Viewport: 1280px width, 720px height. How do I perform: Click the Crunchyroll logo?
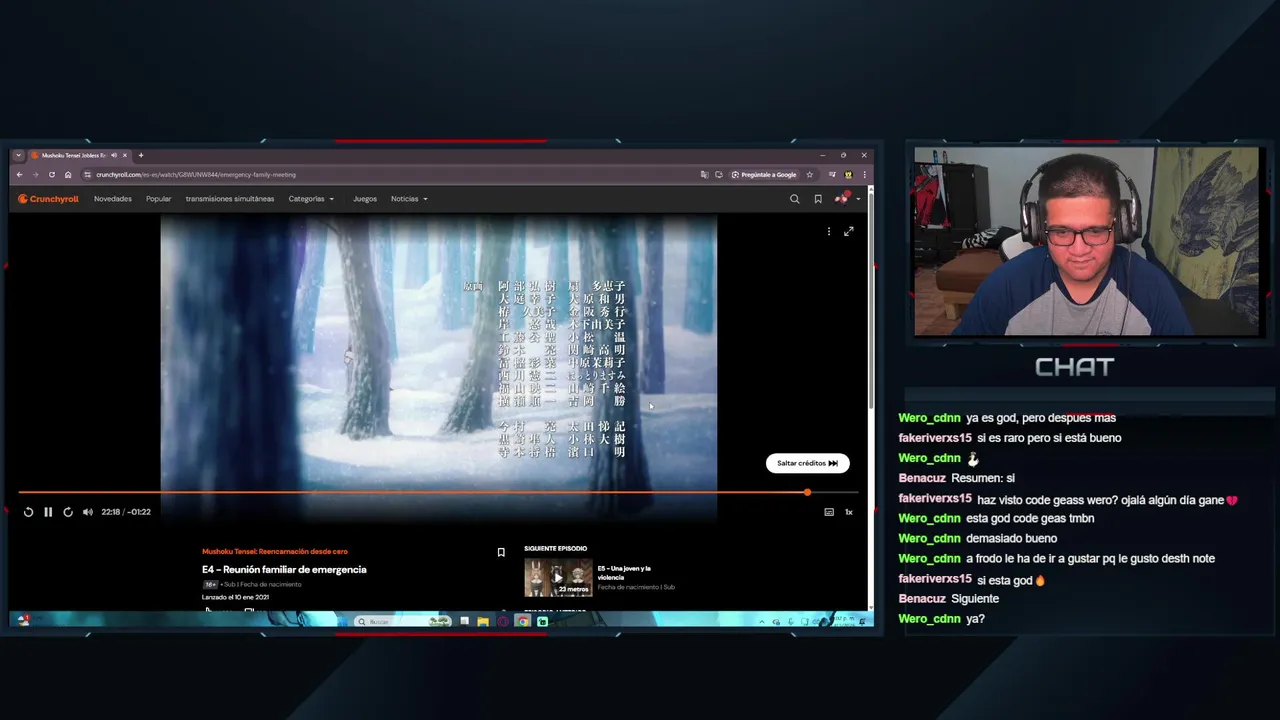(48, 199)
